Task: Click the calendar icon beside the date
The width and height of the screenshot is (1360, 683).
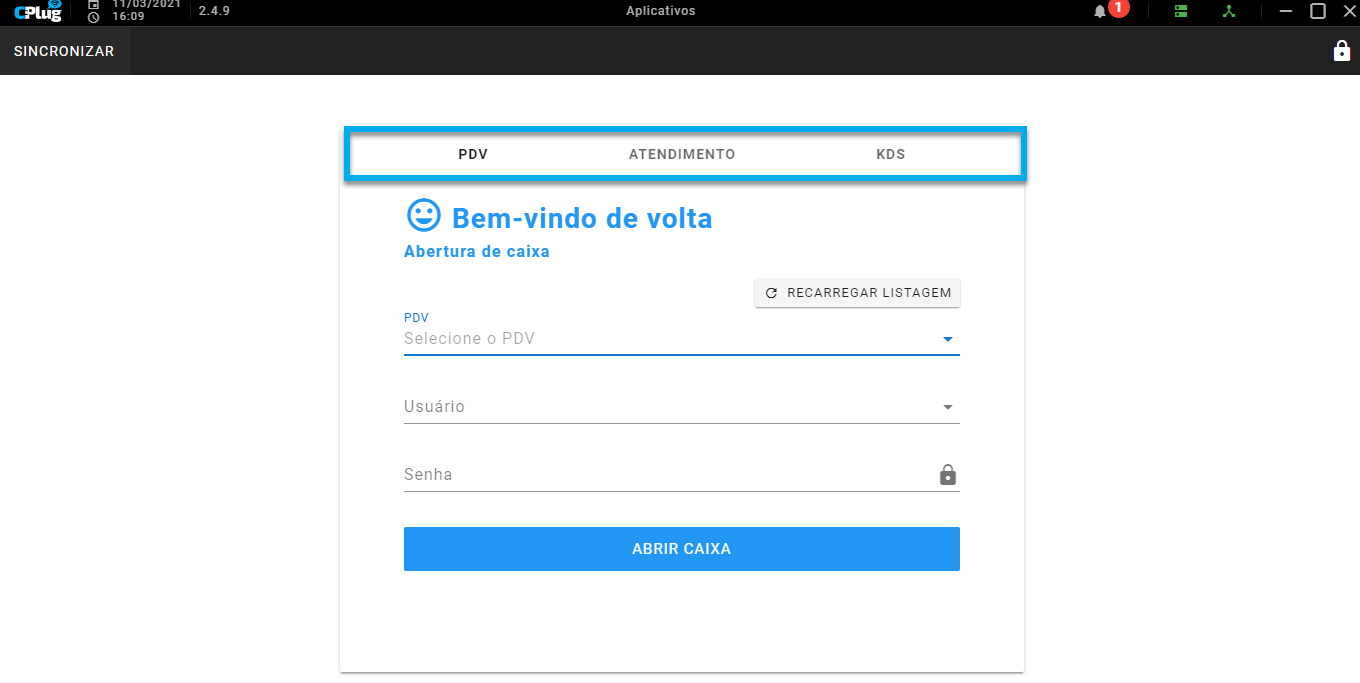Action: click(x=94, y=4)
